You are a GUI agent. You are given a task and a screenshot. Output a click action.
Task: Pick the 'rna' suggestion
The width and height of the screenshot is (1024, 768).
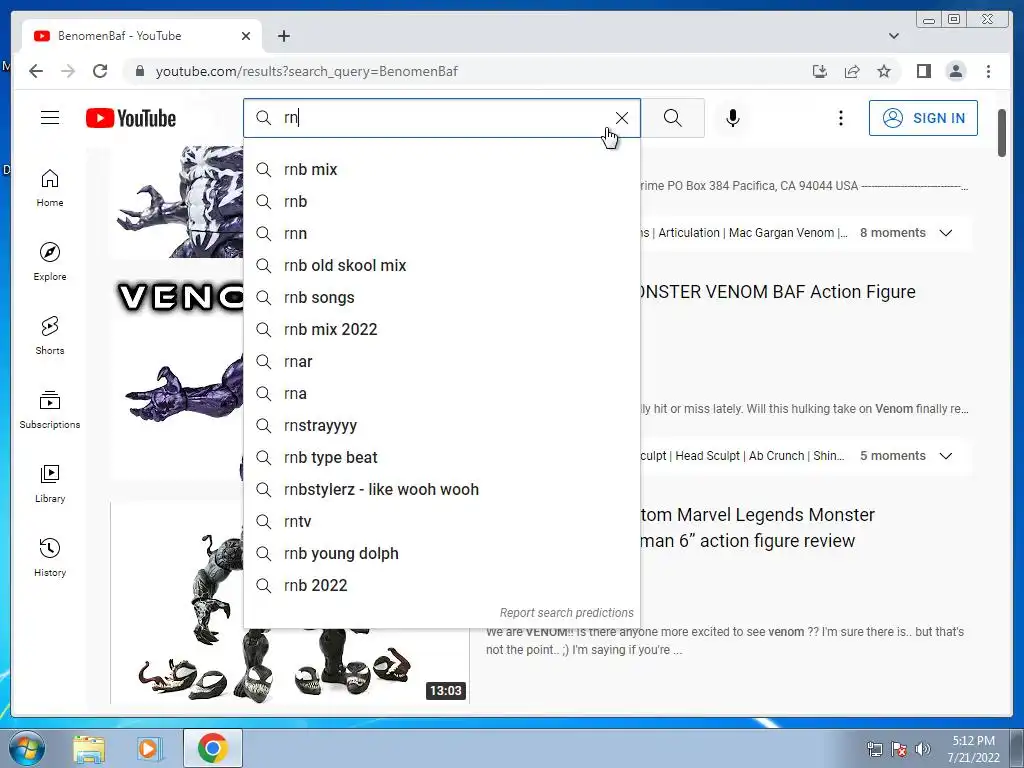441,393
